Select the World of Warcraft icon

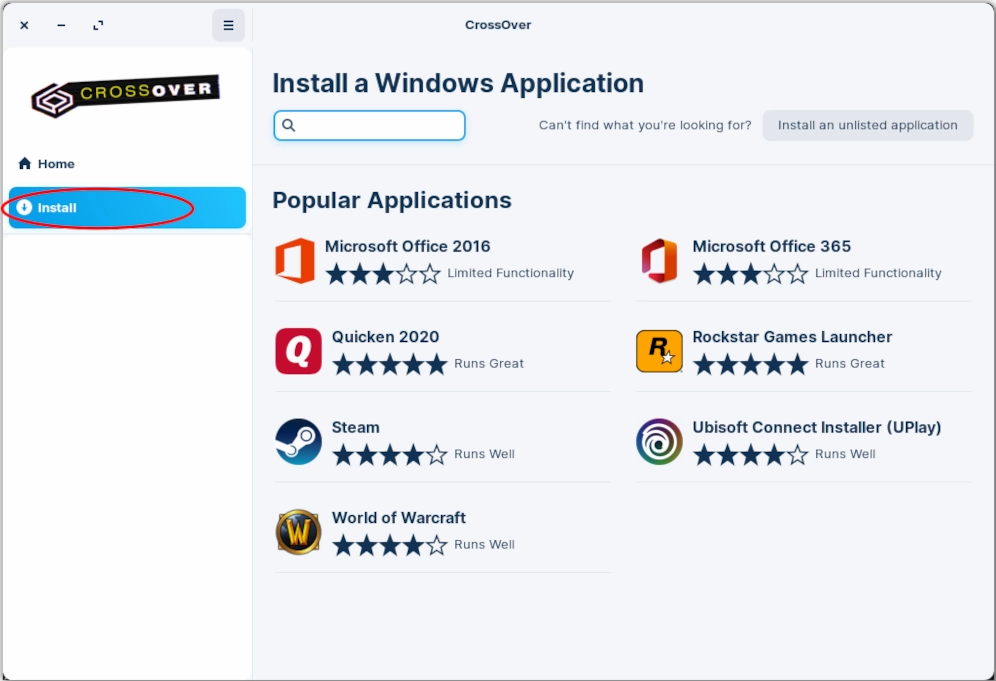point(299,532)
